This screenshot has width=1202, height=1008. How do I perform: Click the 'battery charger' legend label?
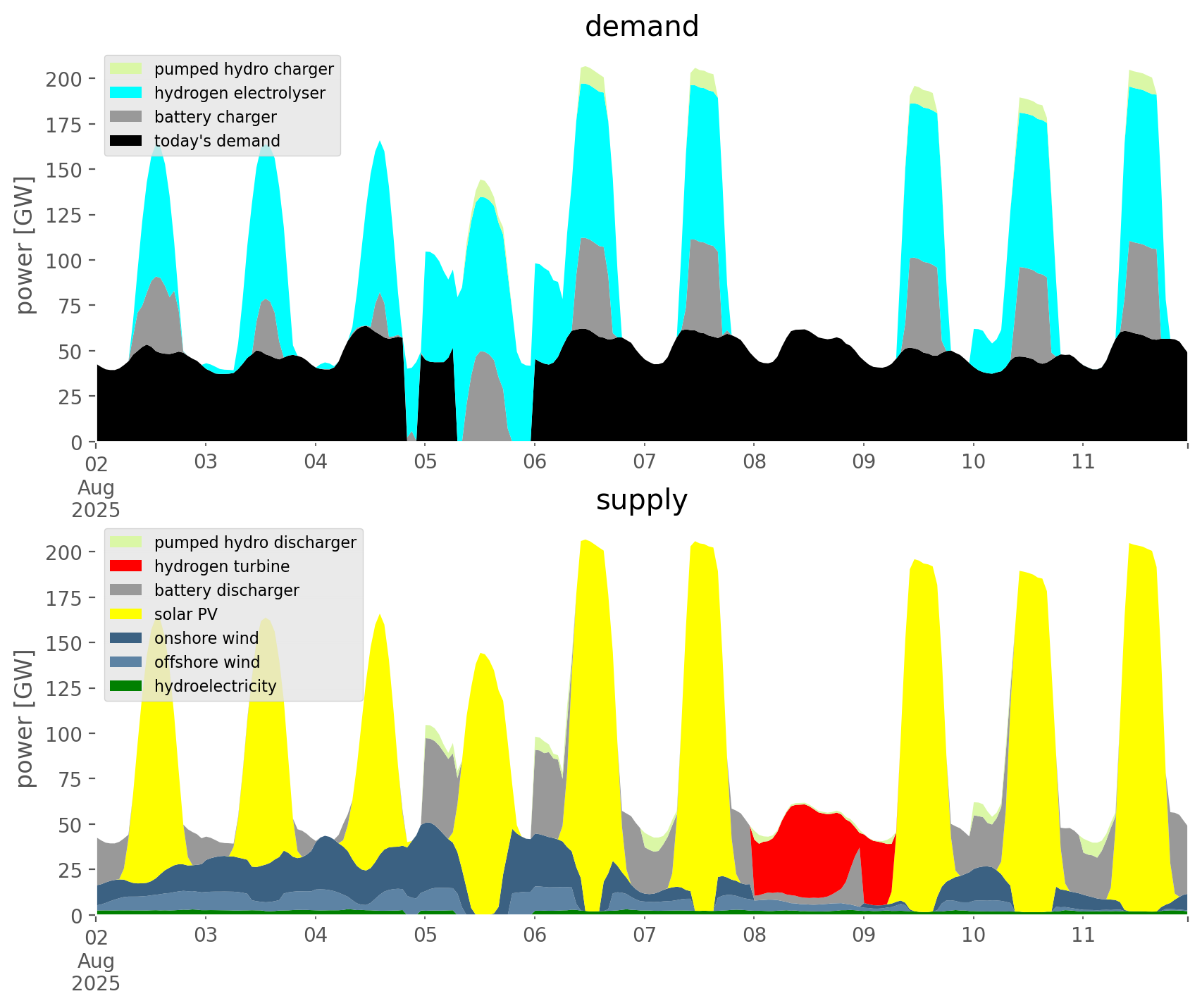point(215,117)
